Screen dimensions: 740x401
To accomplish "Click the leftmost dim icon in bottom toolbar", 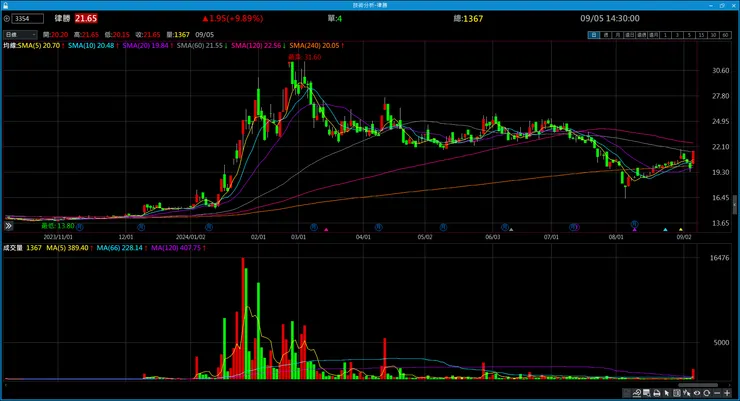I will click(x=627, y=393).
